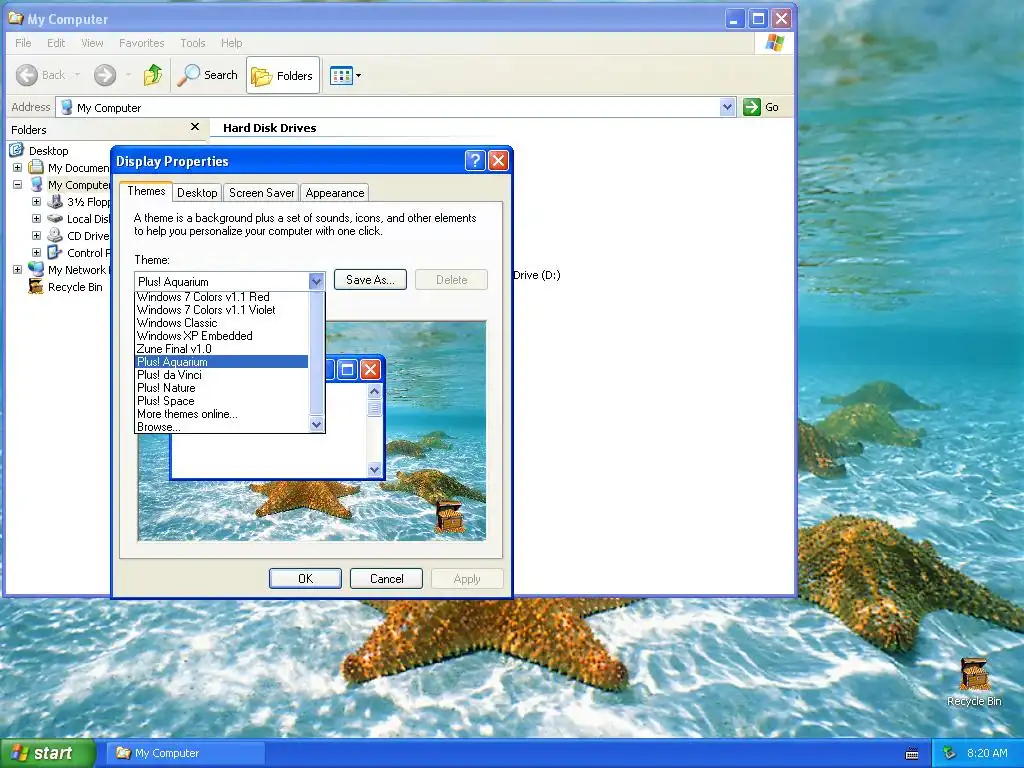Screen dimensions: 1024x768
Task: Click the Forward arrow icon in toolbar
Action: pos(104,75)
